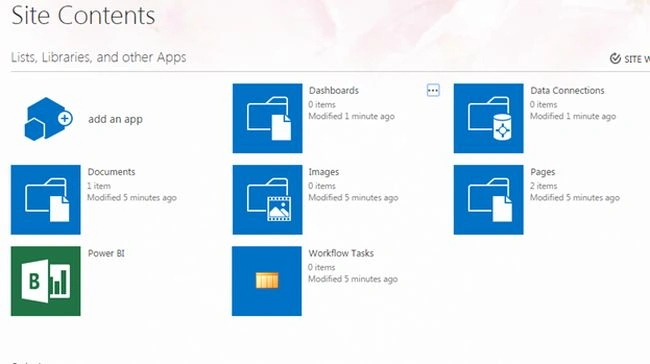Image resolution: width=650 pixels, height=364 pixels.
Task: Click the Power BI title link
Action: pos(106,253)
